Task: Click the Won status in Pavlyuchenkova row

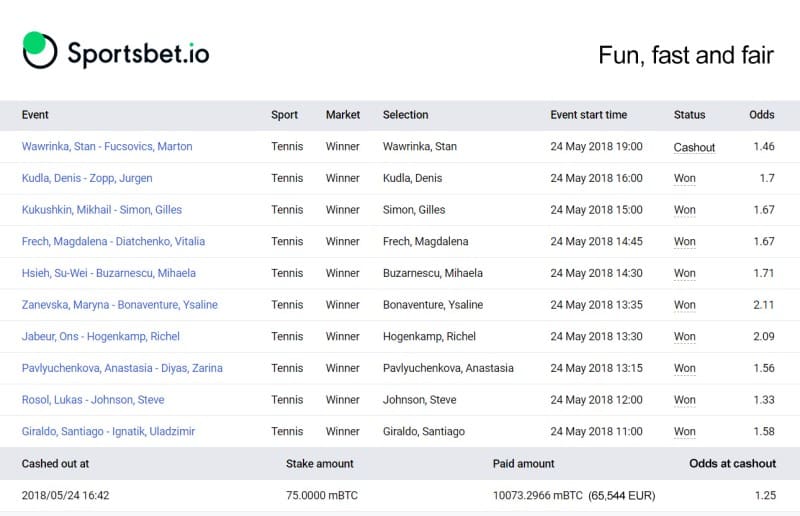Action: [685, 368]
